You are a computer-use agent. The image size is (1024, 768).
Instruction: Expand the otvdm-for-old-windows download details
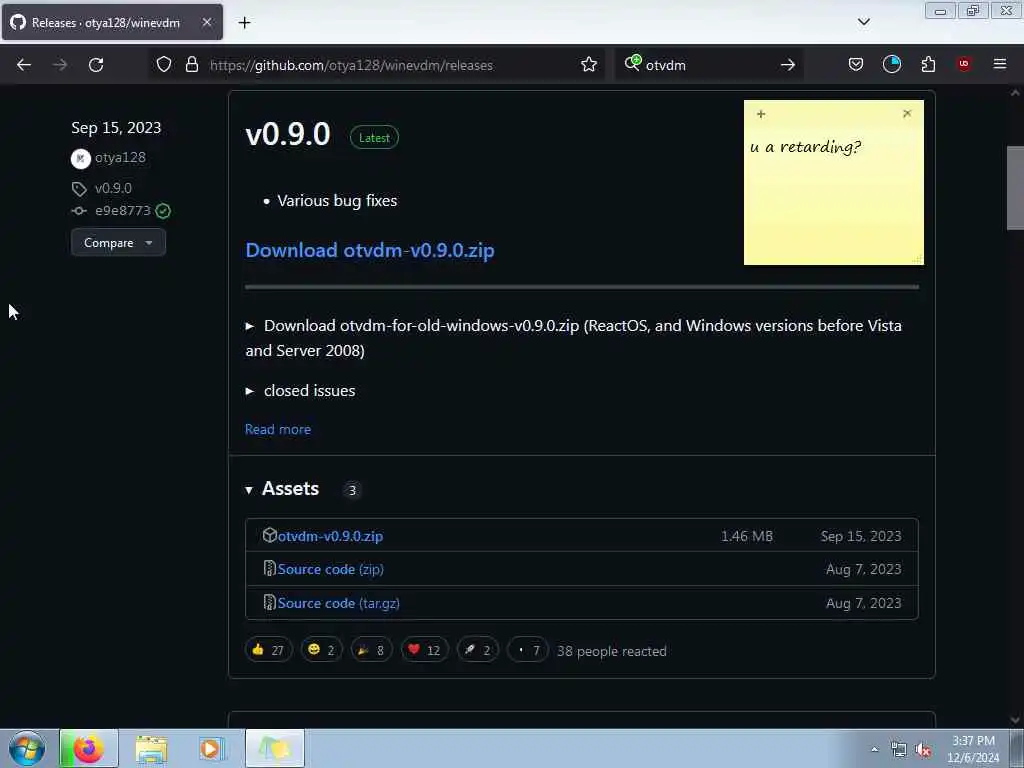point(573,338)
